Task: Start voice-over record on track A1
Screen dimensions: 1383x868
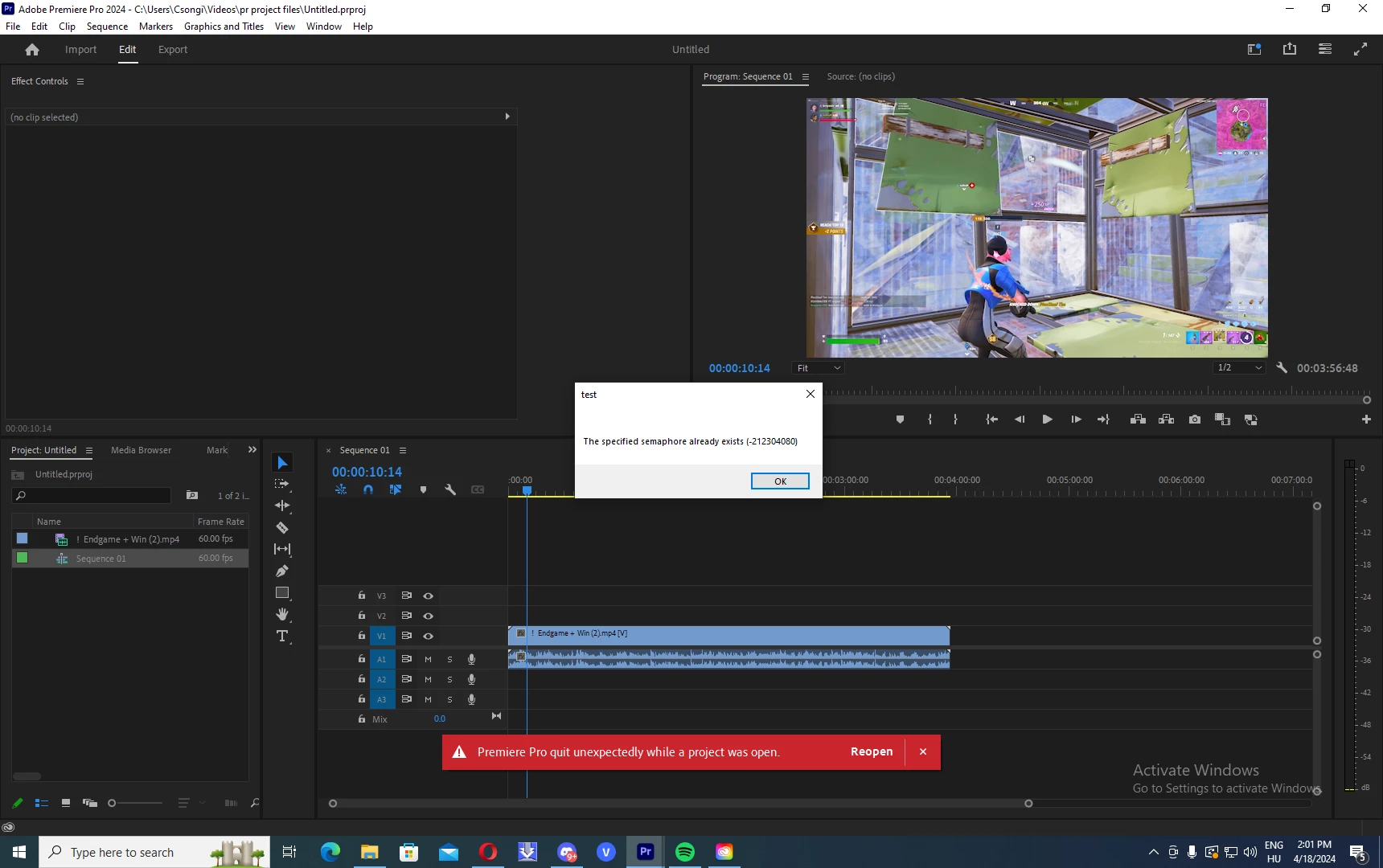Action: click(472, 659)
